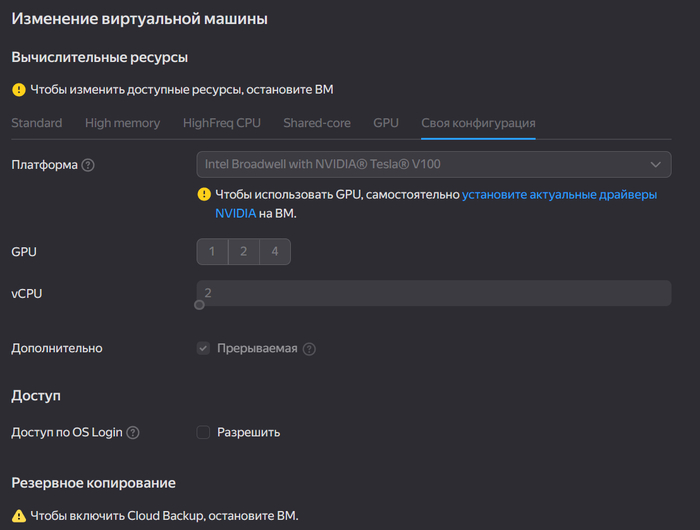700x530 pixels.
Task: Select the Shared-core tab
Action: tap(317, 123)
